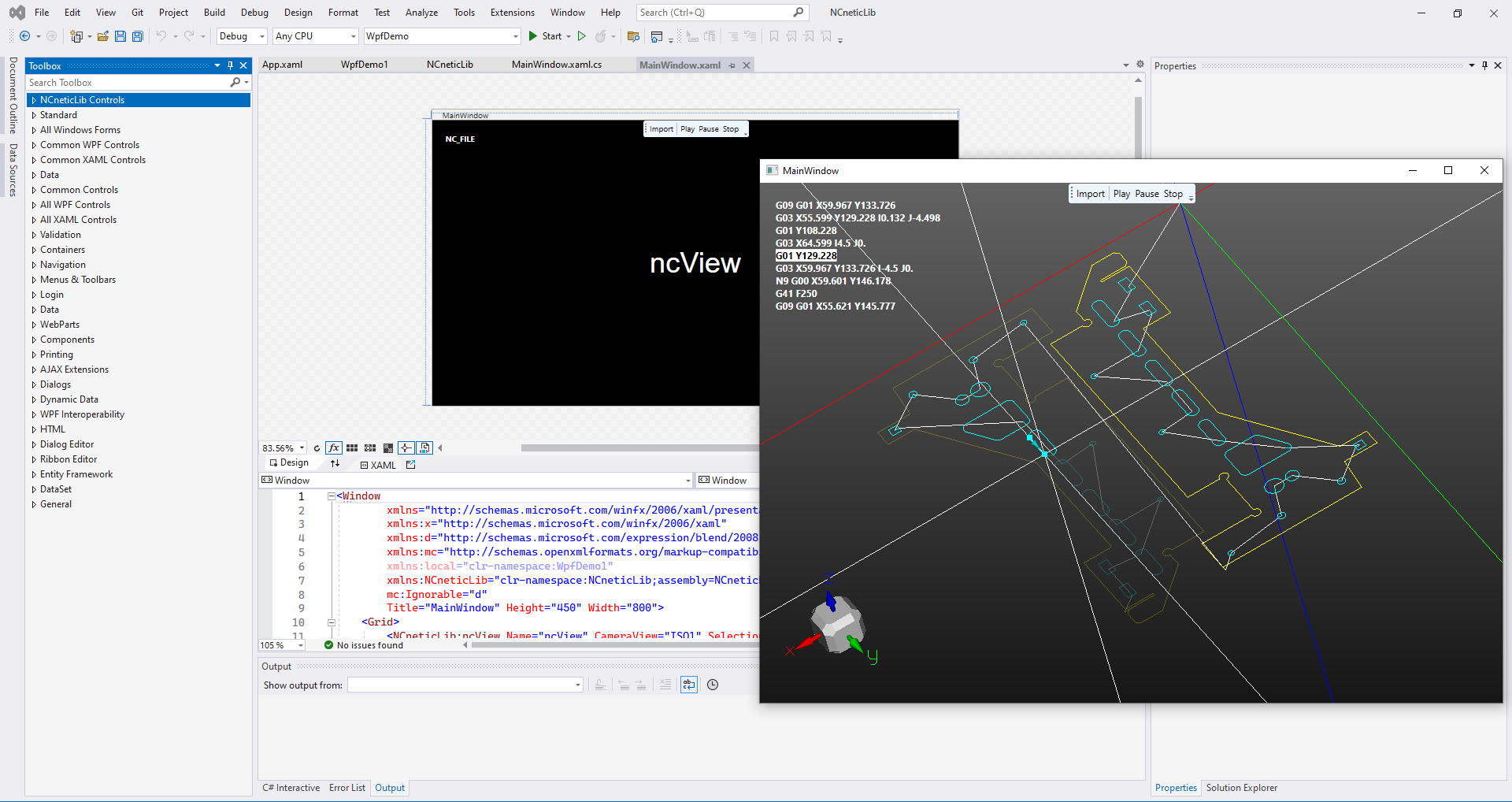The width and height of the screenshot is (1512, 802).
Task: Switch to the Design view button
Action: [x=289, y=463]
